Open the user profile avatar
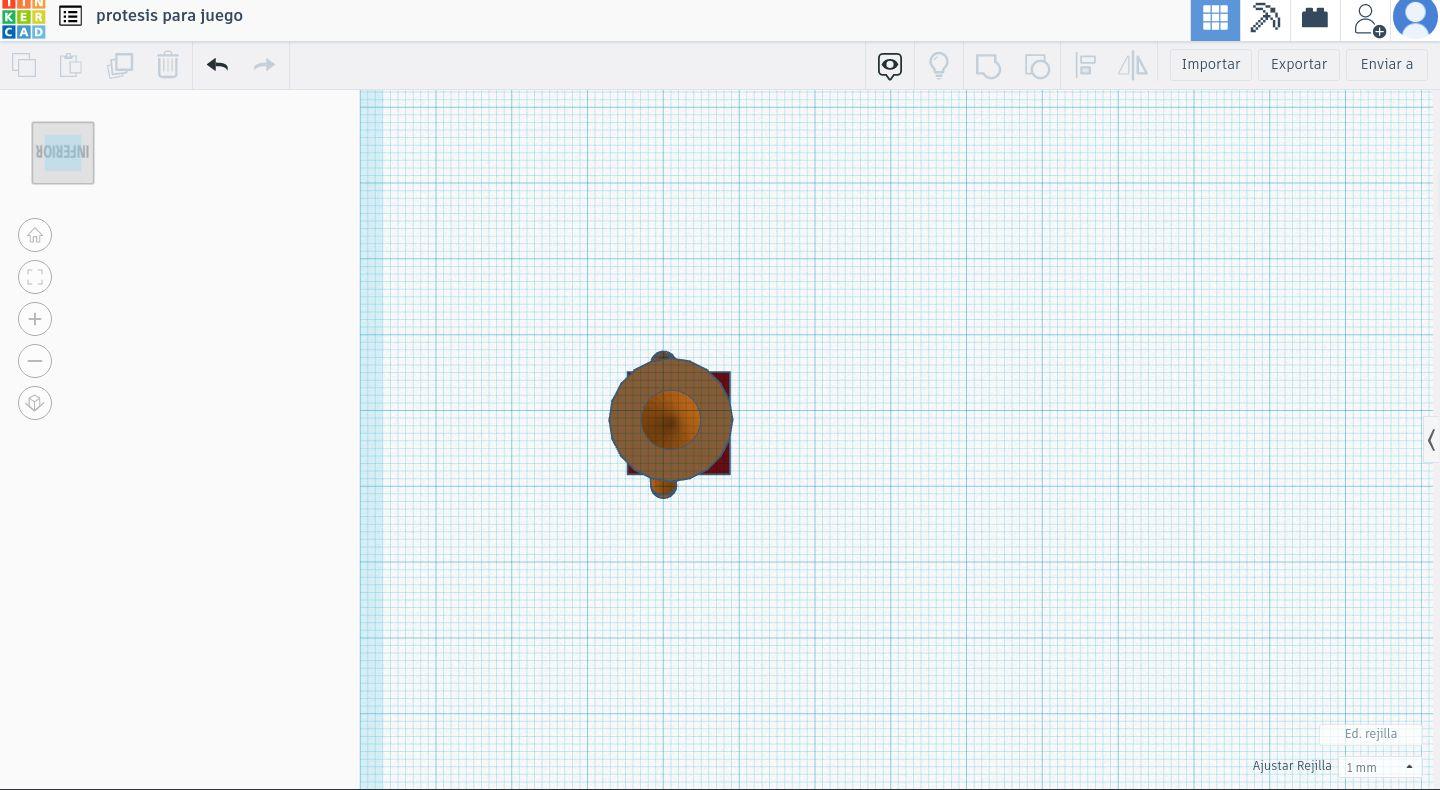 (x=1415, y=19)
